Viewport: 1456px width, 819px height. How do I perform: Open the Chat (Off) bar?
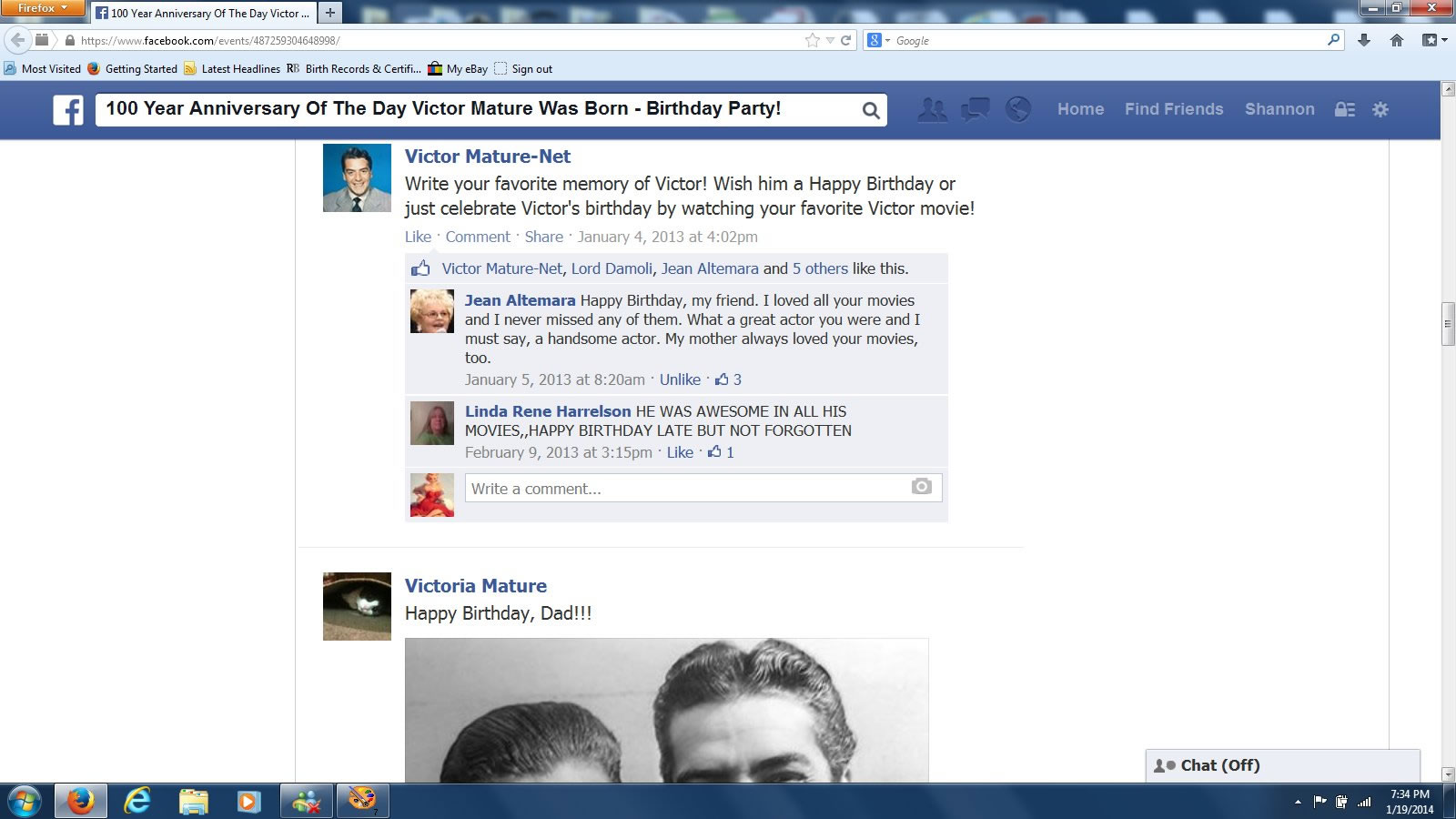(1282, 765)
